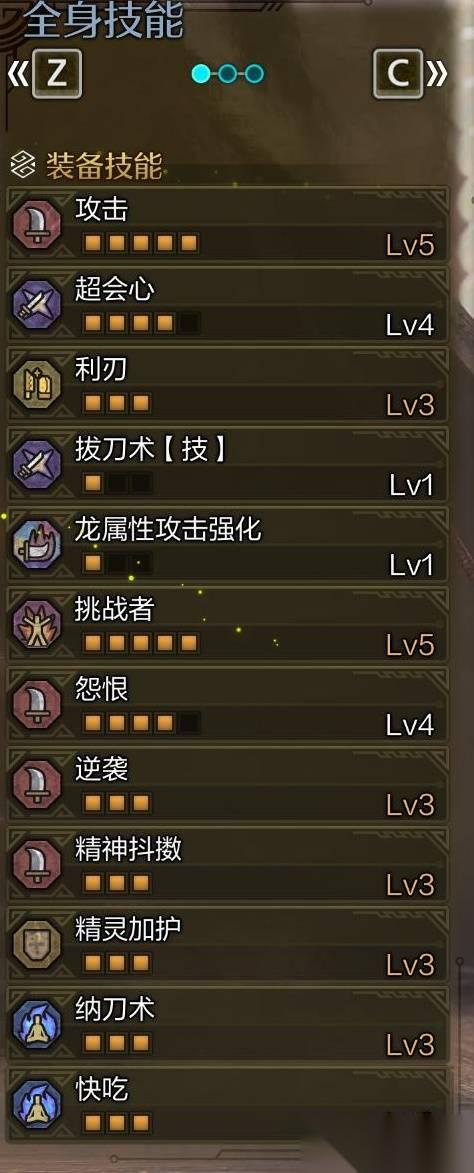Click the 挑战者 skill icon

click(37, 625)
